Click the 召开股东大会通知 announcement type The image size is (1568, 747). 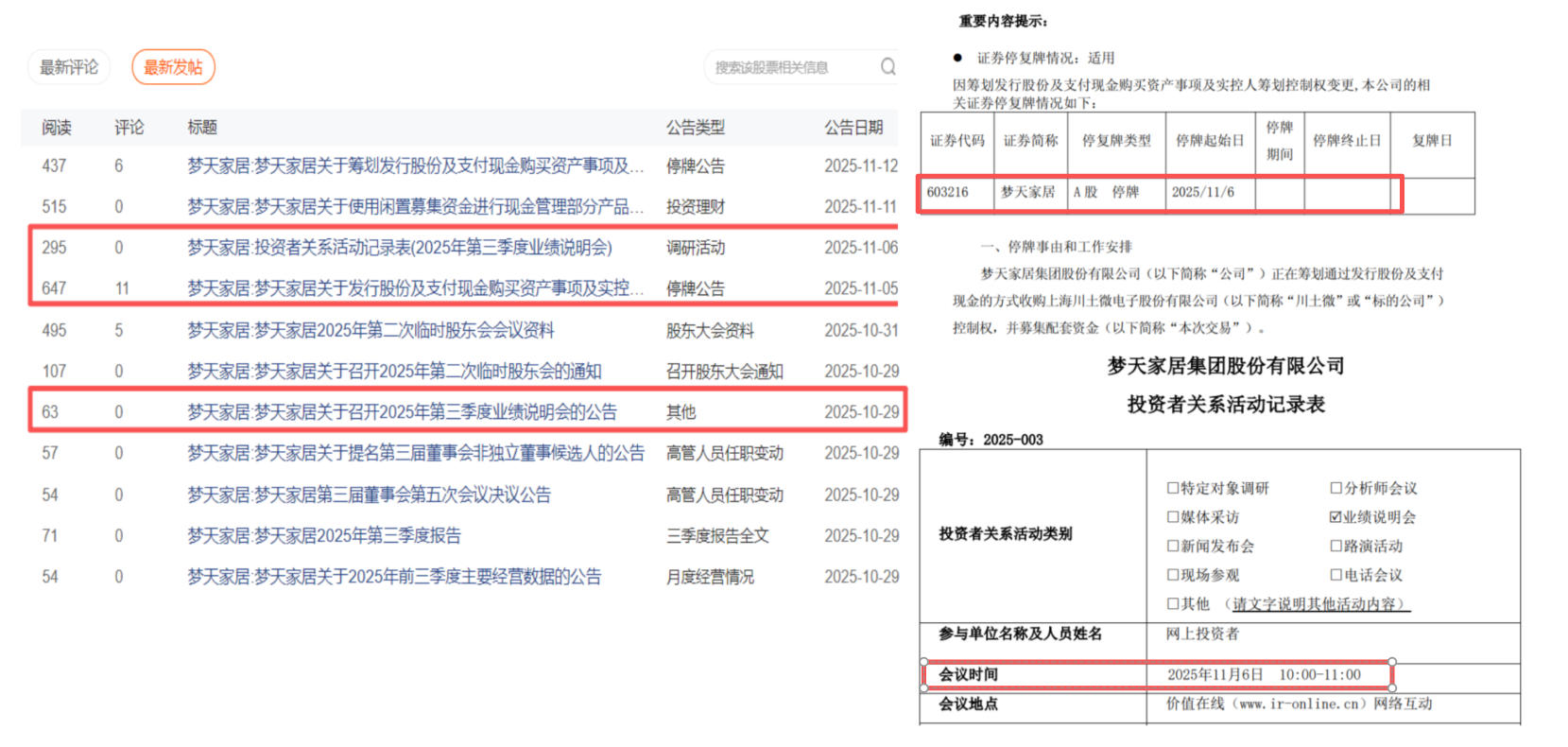[725, 371]
